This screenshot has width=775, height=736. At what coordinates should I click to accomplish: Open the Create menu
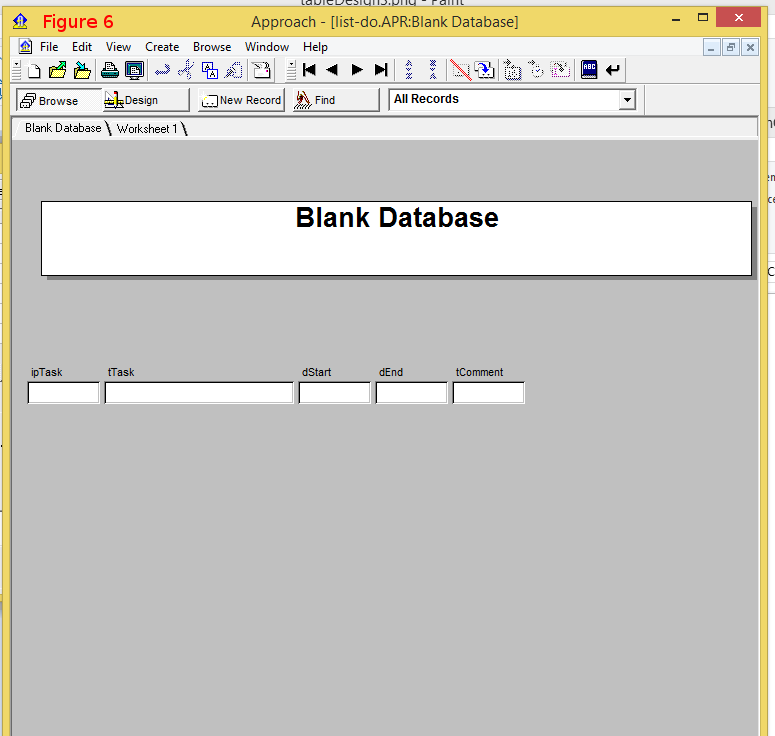162,47
